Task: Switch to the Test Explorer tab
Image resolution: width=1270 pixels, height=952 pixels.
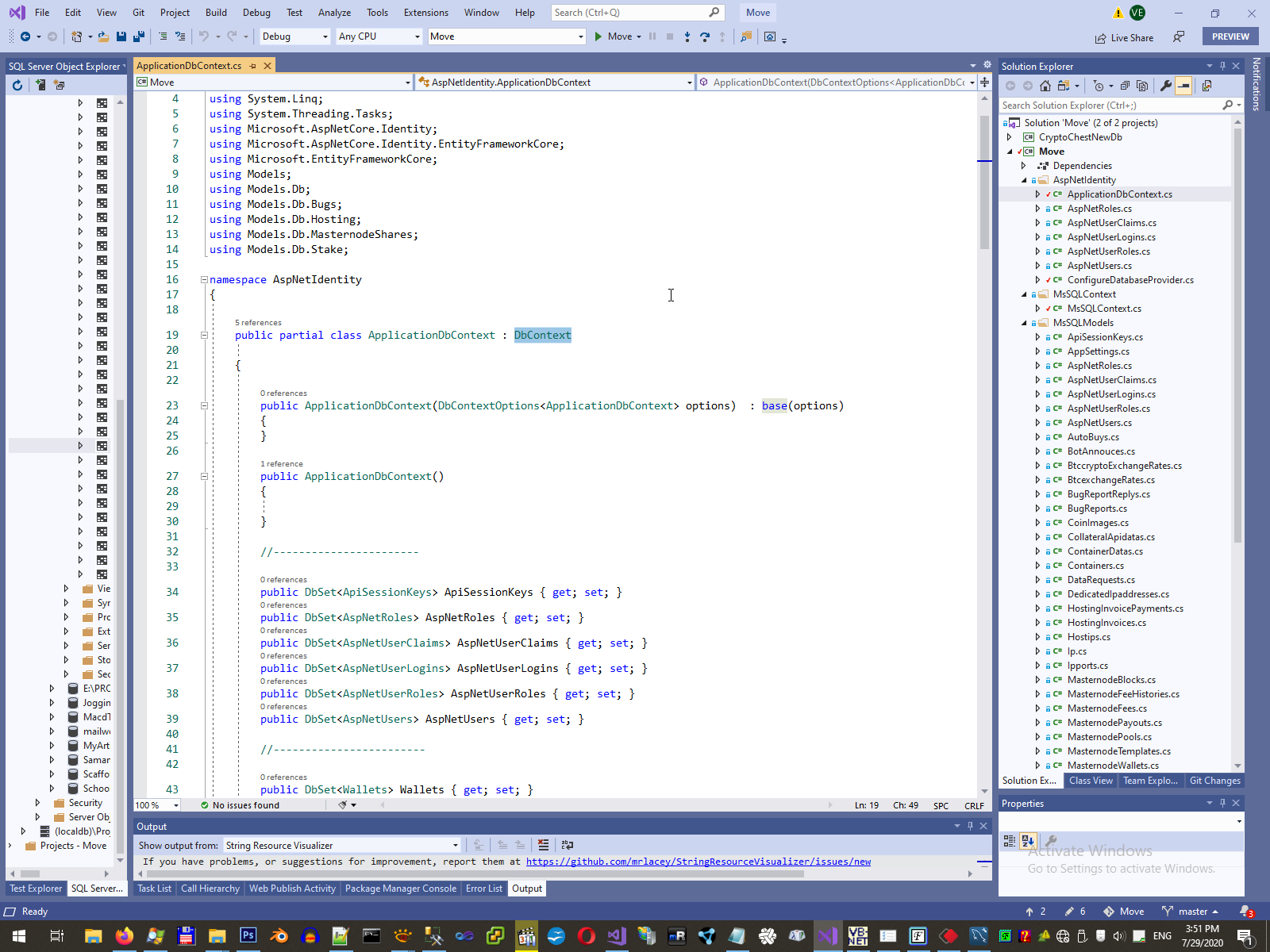Action: tap(36, 889)
